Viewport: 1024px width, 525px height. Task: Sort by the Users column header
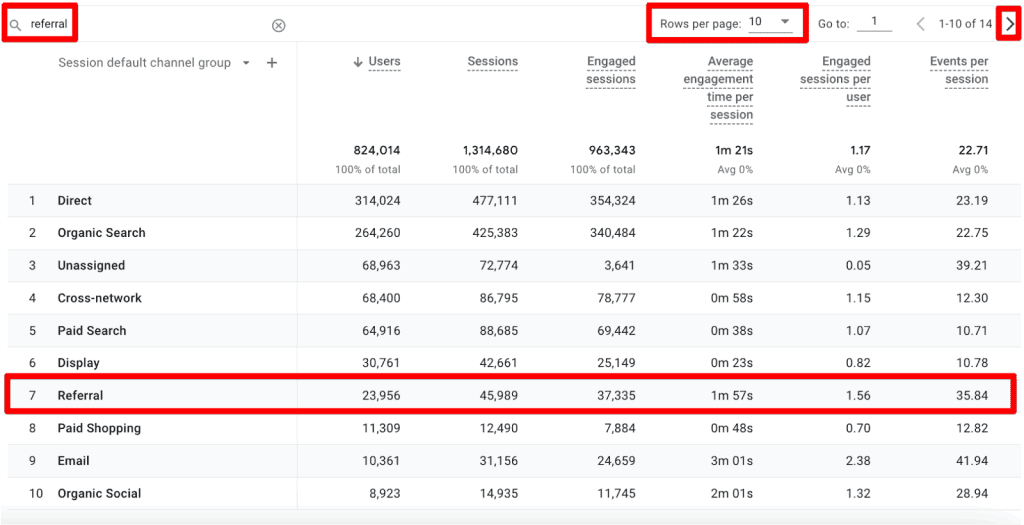tap(384, 61)
